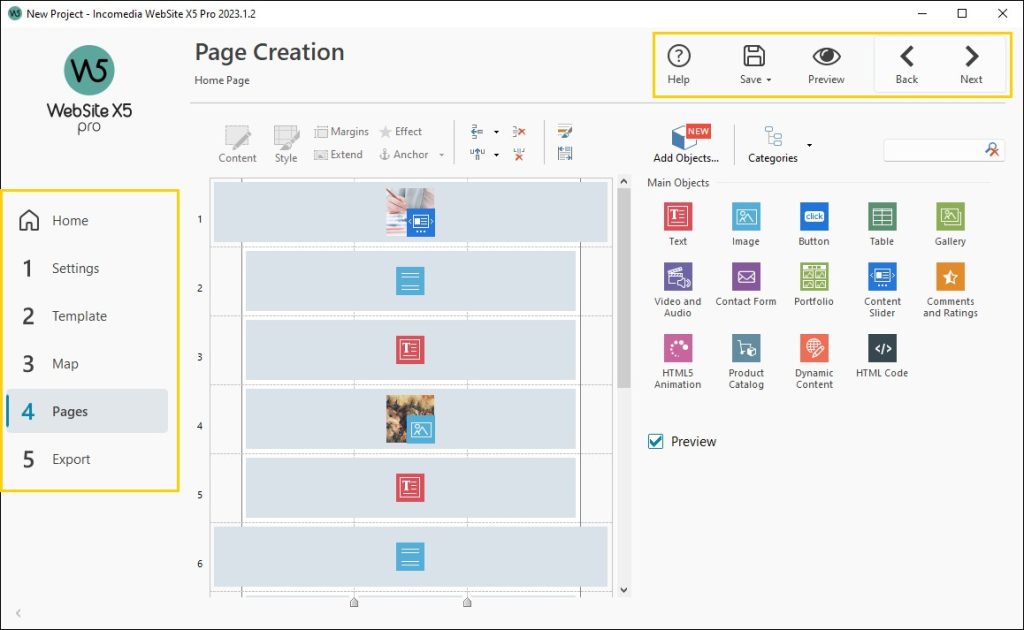Open Add Objects button
1024x630 pixels.
685,145
